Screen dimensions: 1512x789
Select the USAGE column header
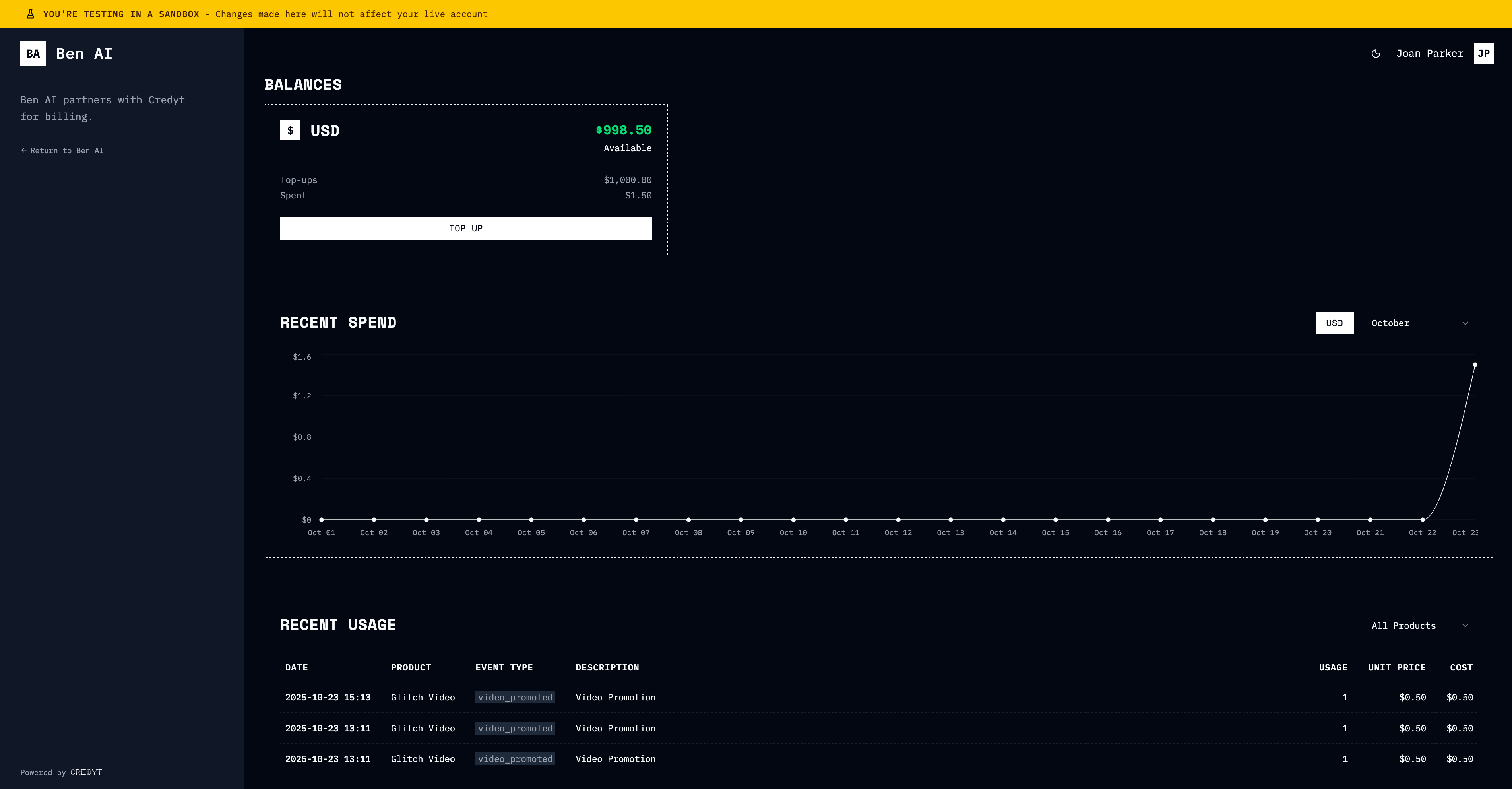point(1333,667)
